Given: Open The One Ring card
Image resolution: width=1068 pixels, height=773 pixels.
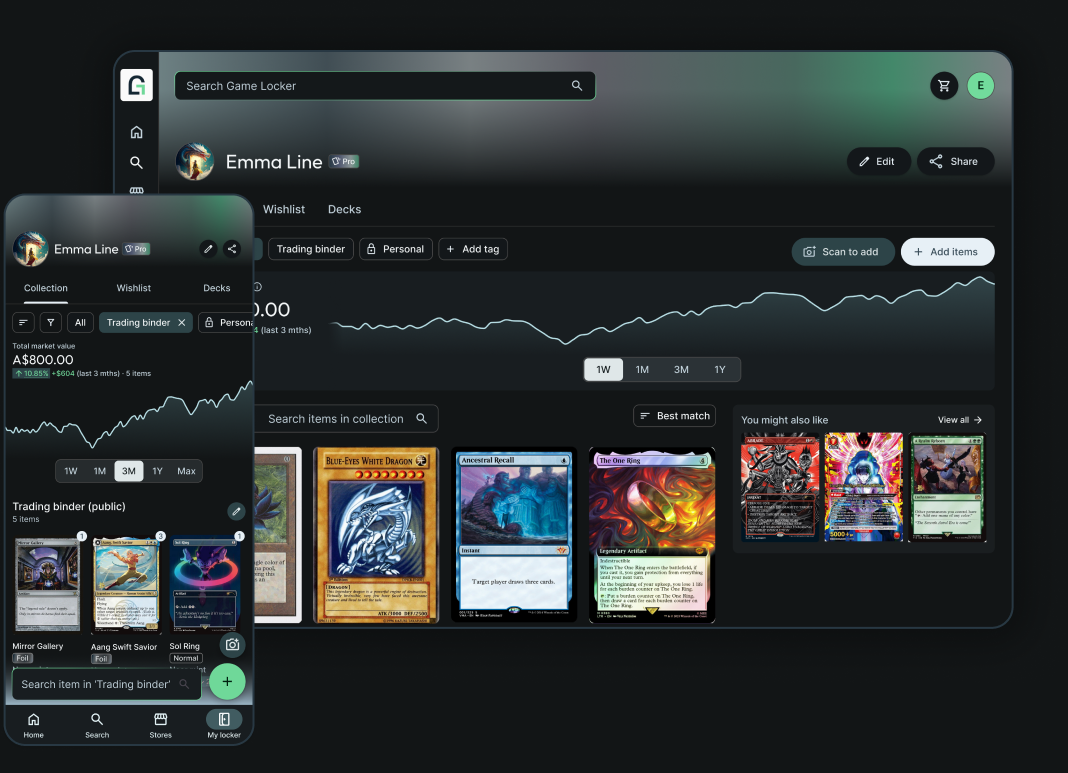Looking at the screenshot, I should [x=652, y=535].
